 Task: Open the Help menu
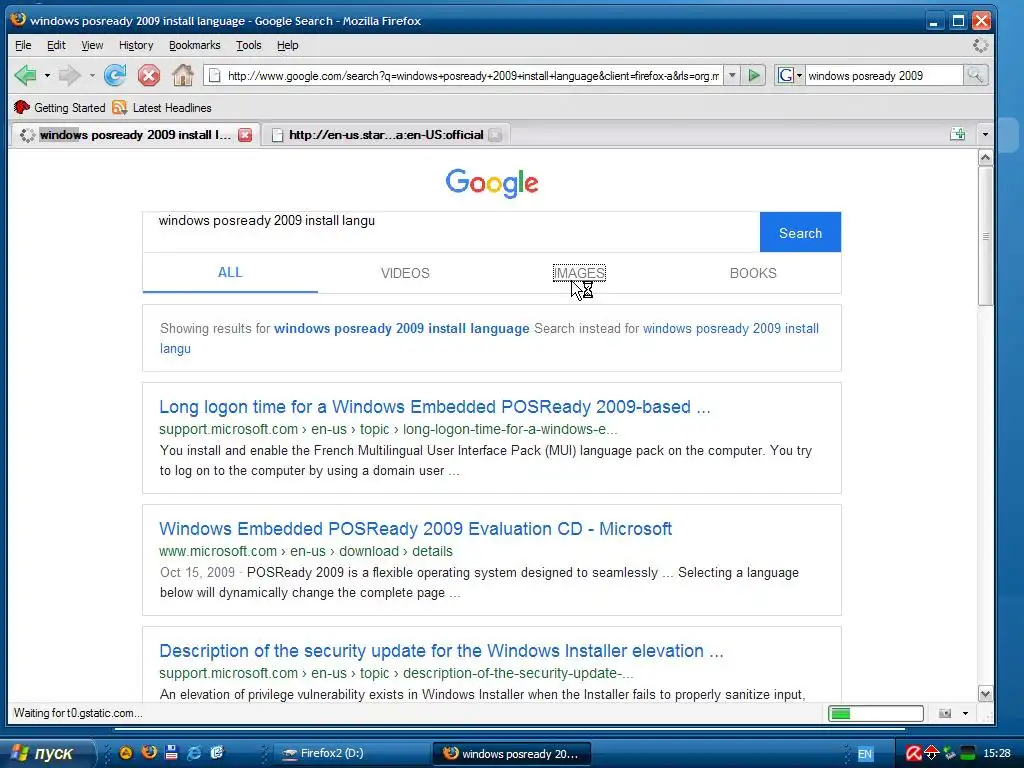tap(287, 45)
